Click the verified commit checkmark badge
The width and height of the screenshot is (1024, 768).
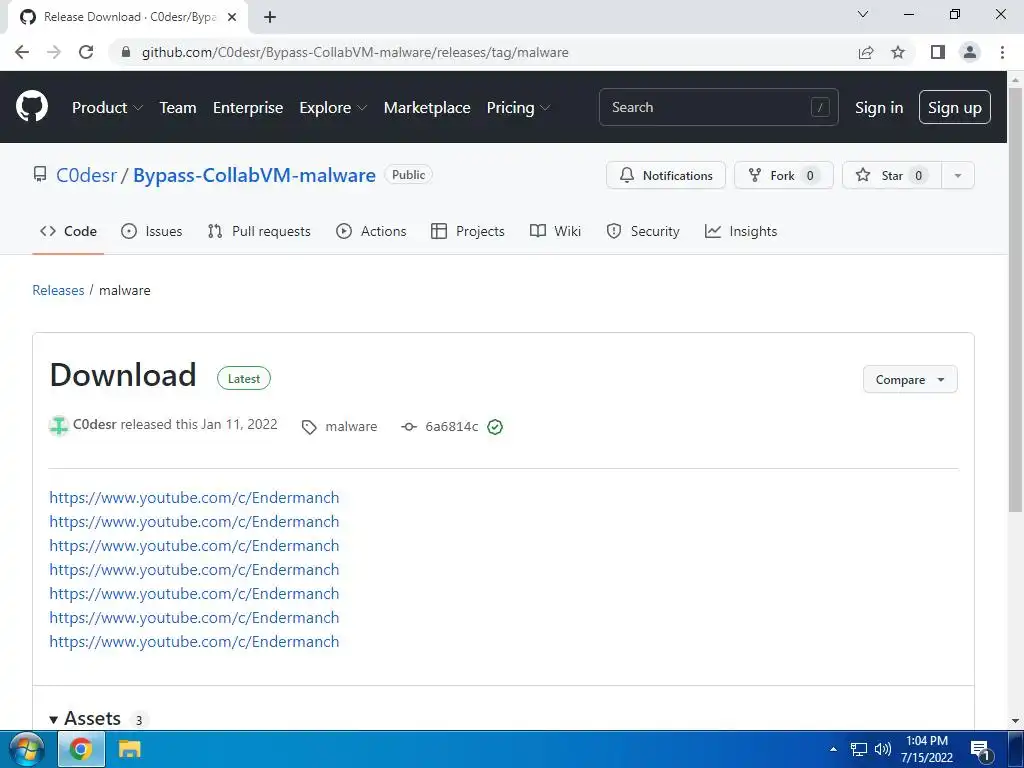pyautogui.click(x=495, y=427)
